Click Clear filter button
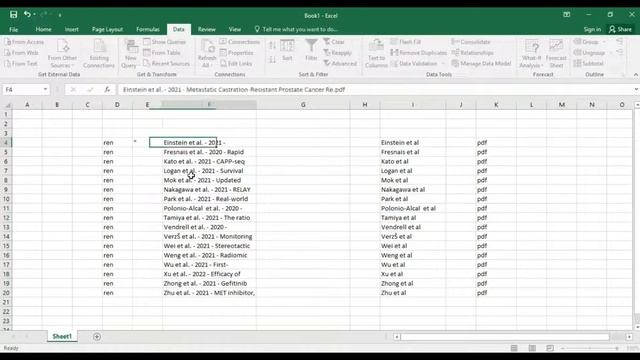Screen dimensions: 640x360 click(334, 42)
